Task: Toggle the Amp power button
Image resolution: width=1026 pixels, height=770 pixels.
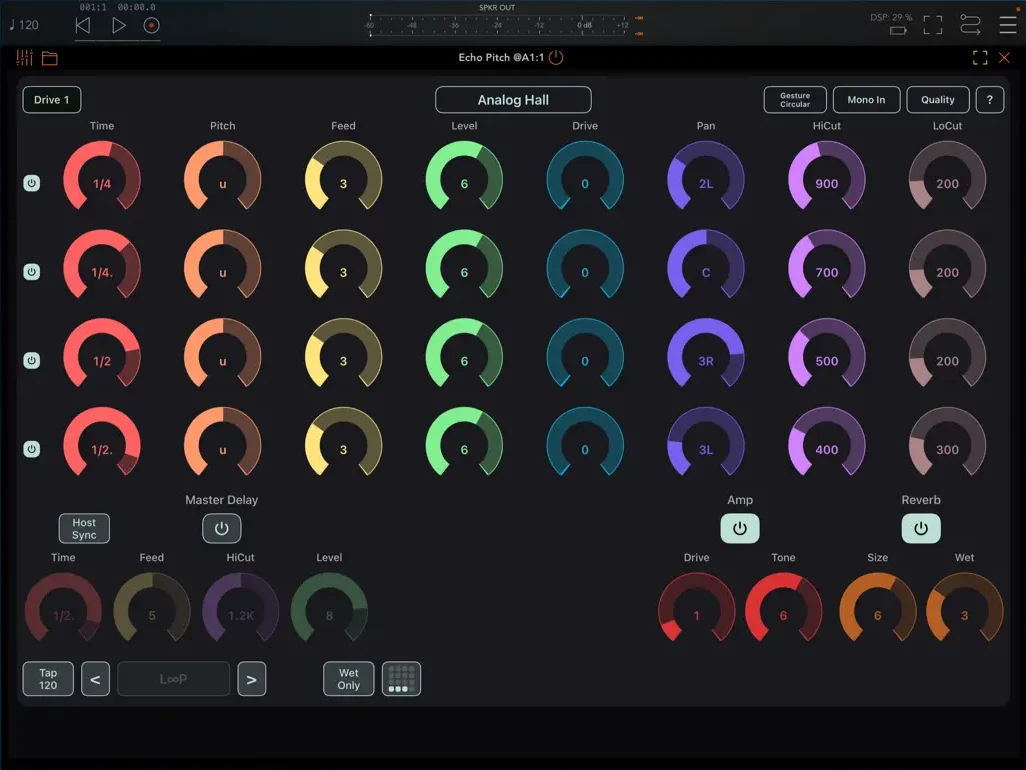Action: (x=739, y=529)
